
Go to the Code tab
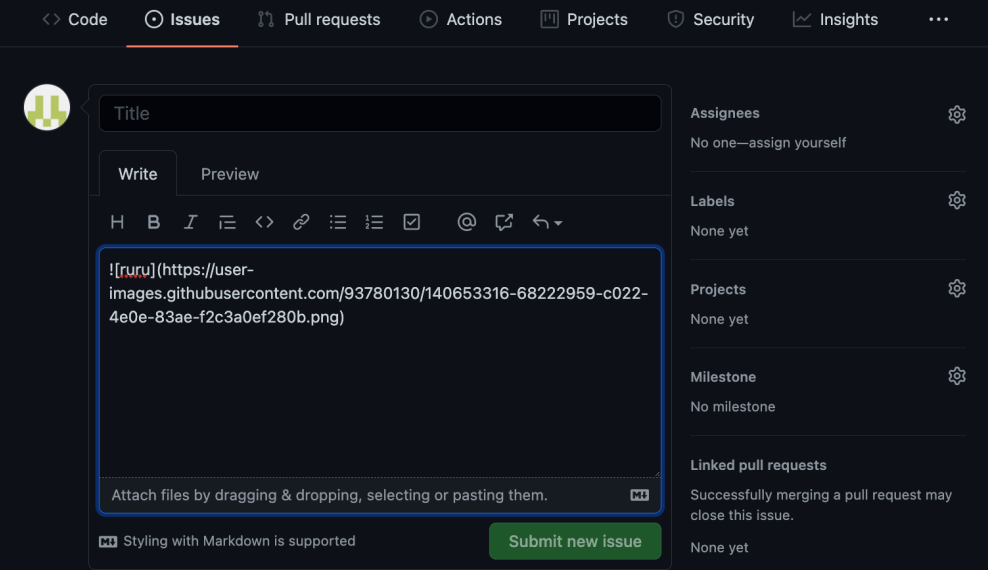[75, 20]
